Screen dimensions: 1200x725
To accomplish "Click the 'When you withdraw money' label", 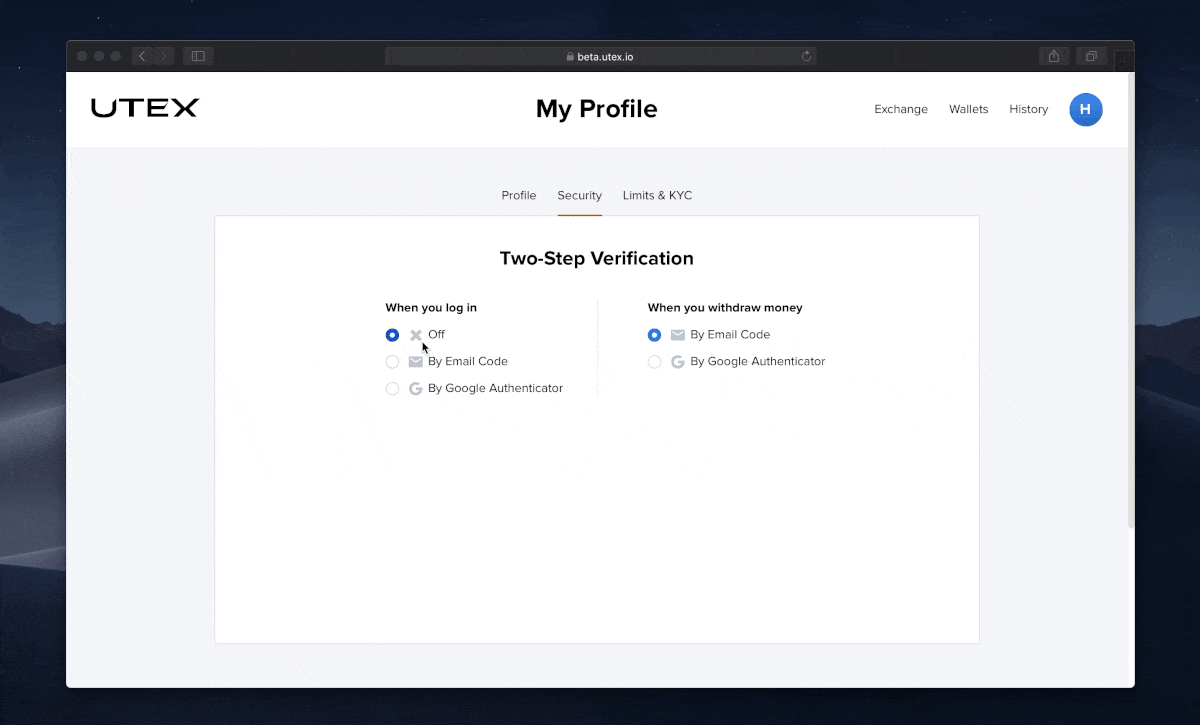I will (725, 308).
